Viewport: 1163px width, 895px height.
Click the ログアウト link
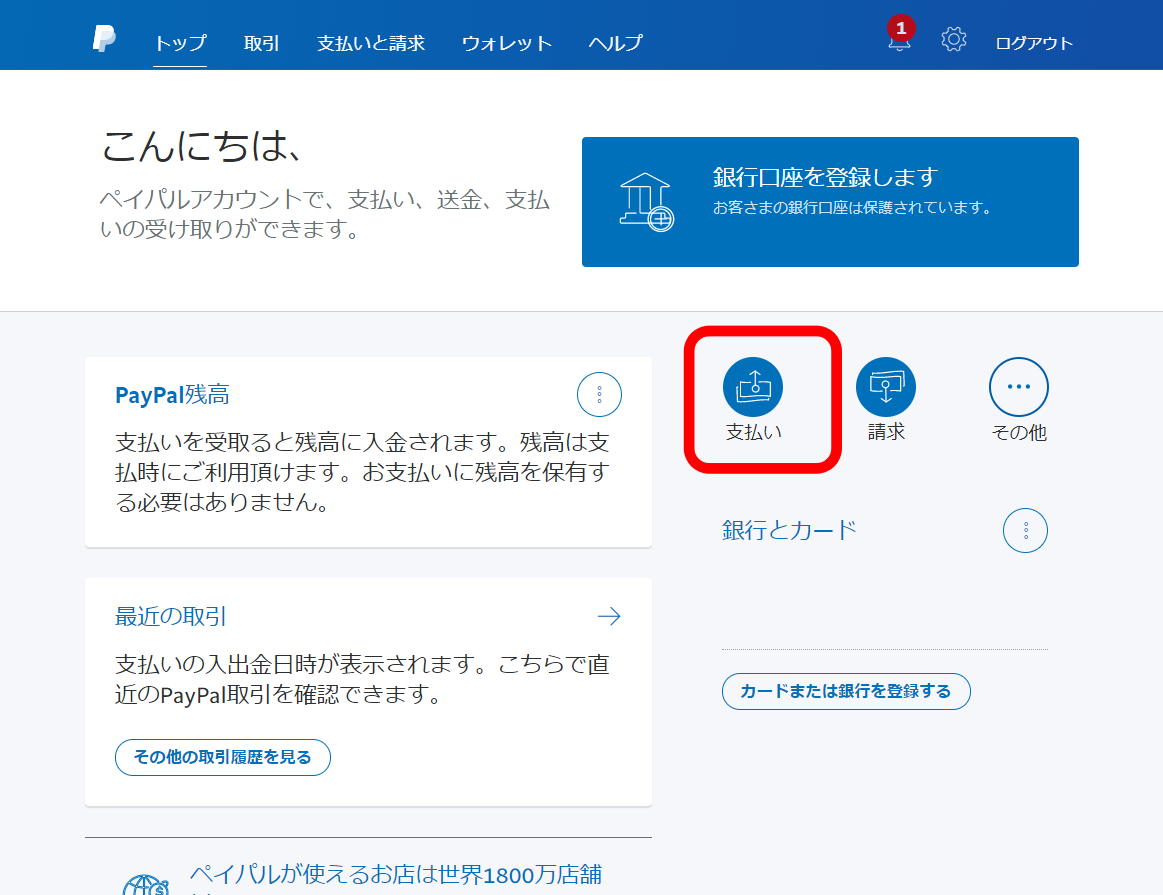click(x=1034, y=43)
